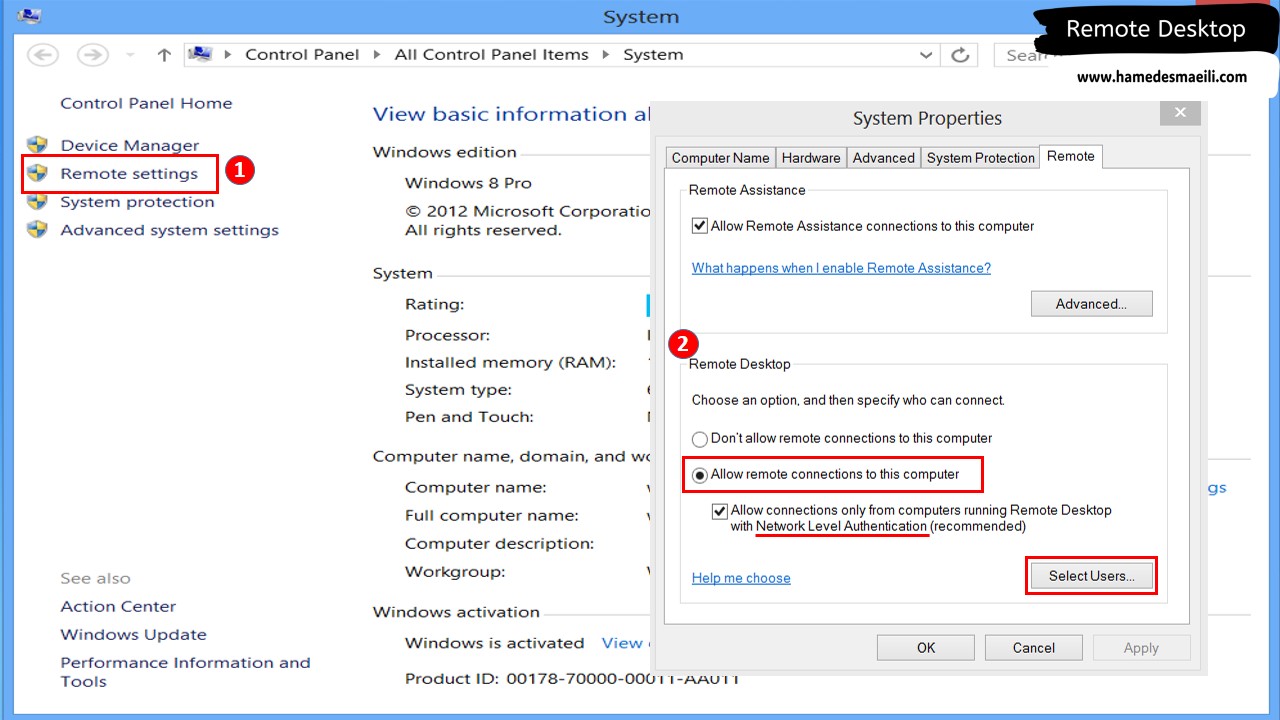
Task: Click the Computer description label
Action: click(499, 544)
